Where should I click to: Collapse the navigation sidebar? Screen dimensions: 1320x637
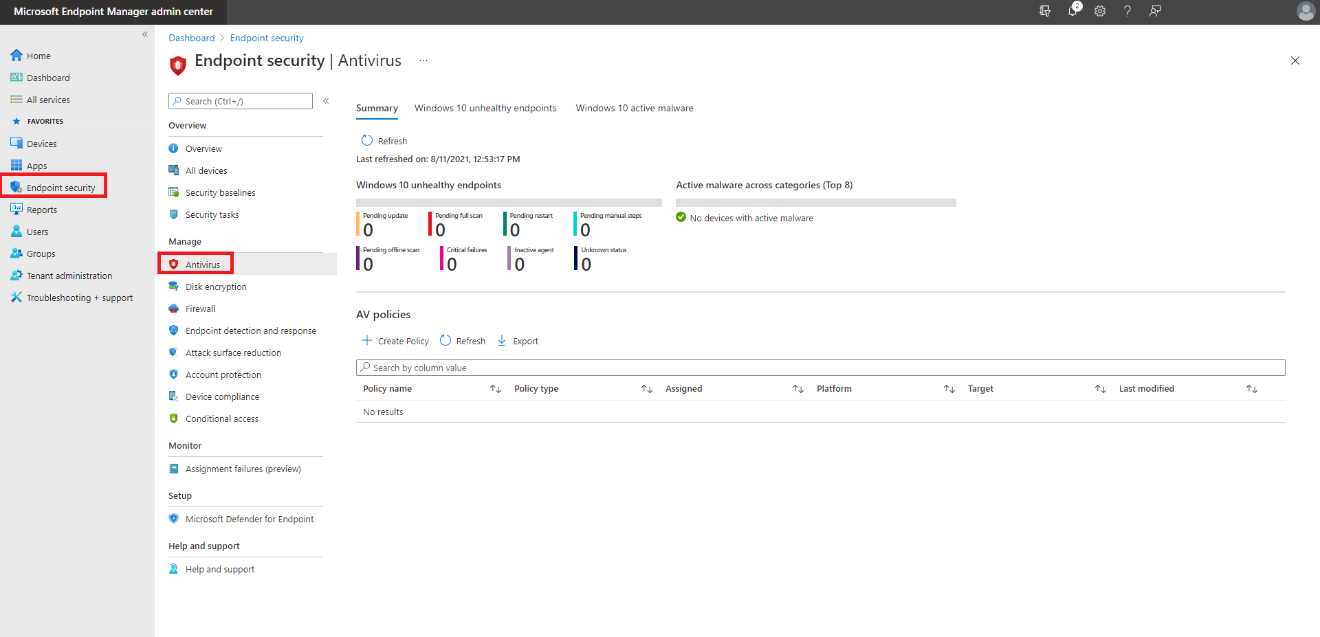coord(144,33)
